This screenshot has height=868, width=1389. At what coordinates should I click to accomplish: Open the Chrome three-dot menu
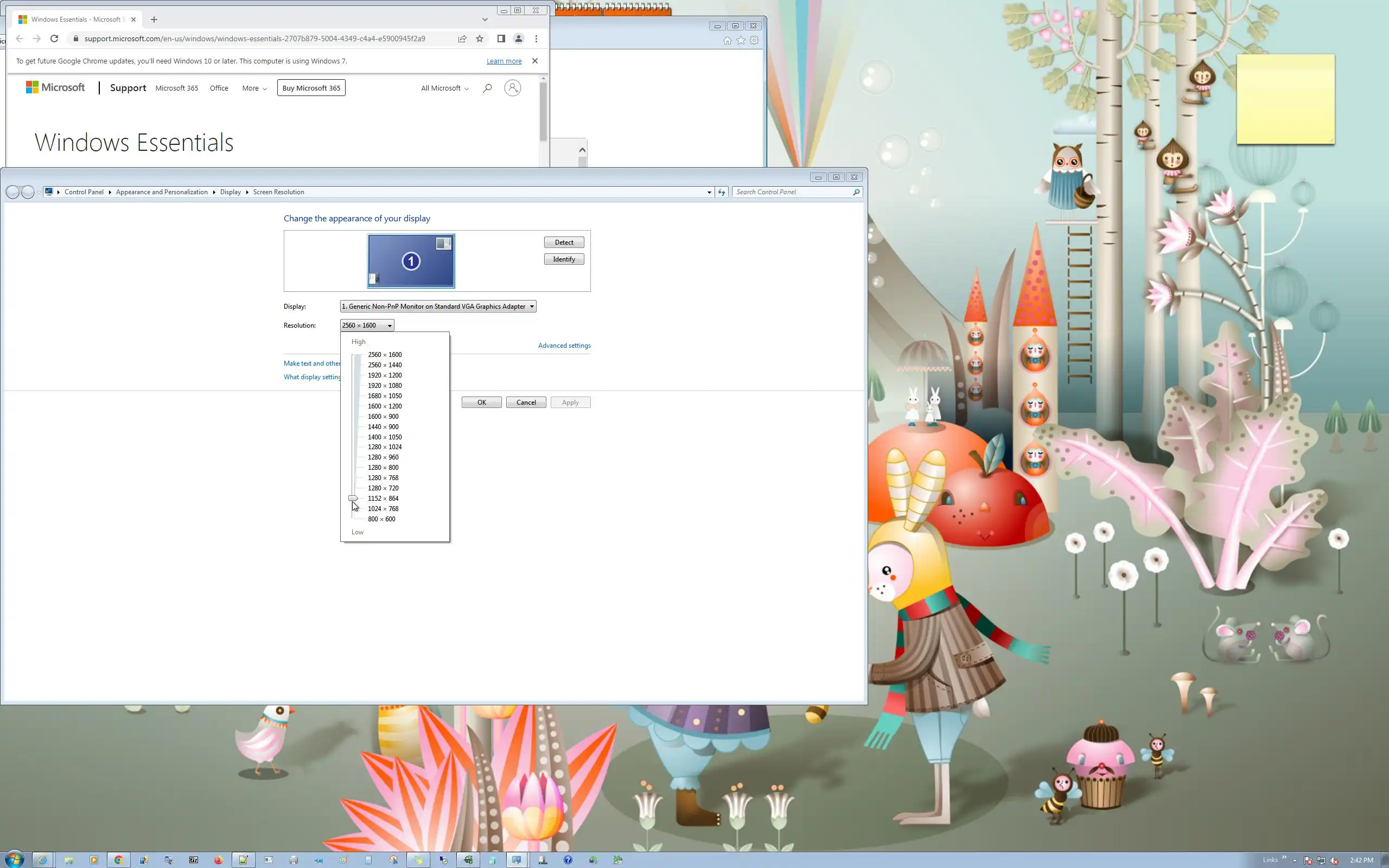(536, 39)
